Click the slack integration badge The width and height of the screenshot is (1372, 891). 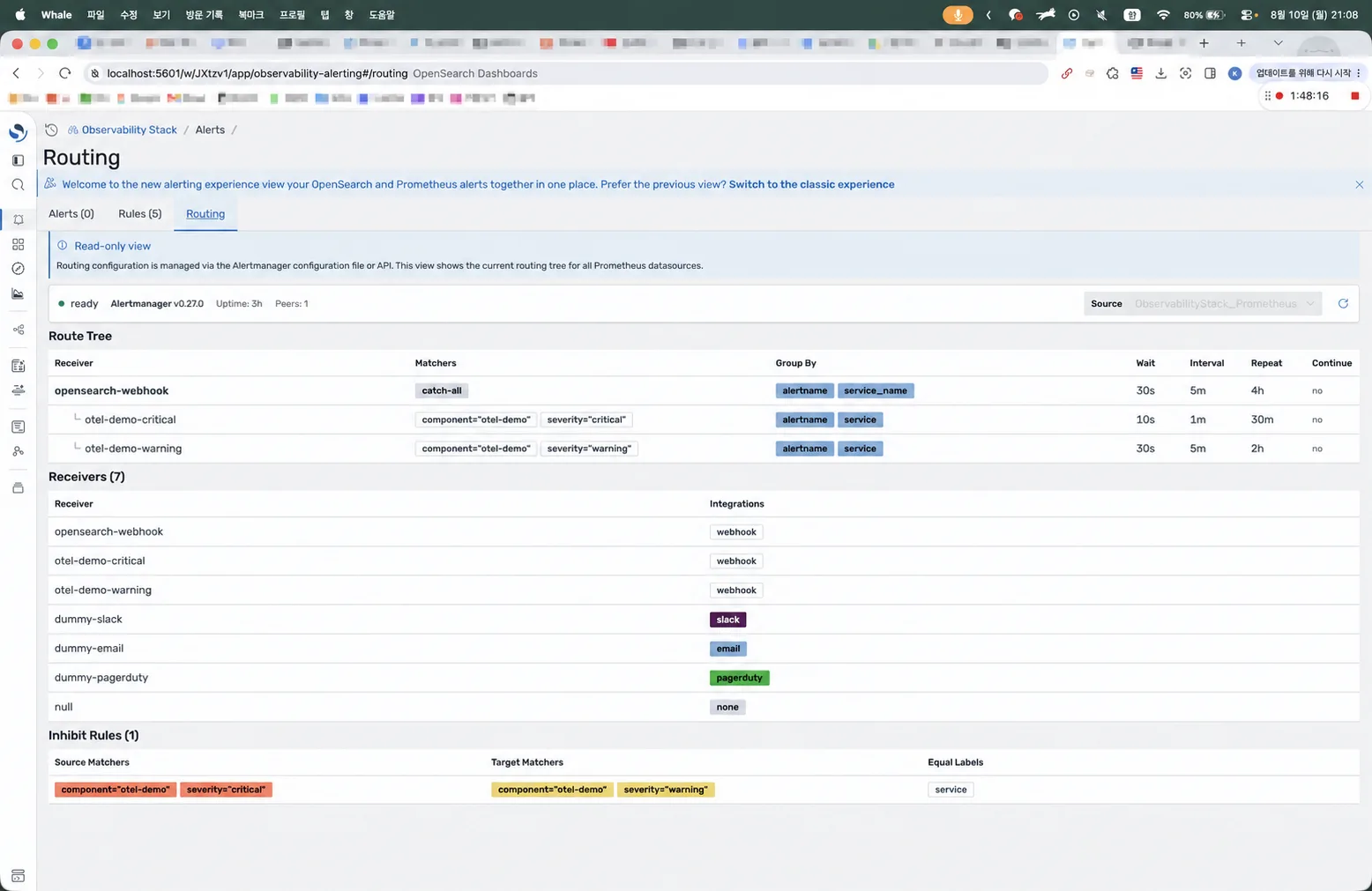pos(728,620)
